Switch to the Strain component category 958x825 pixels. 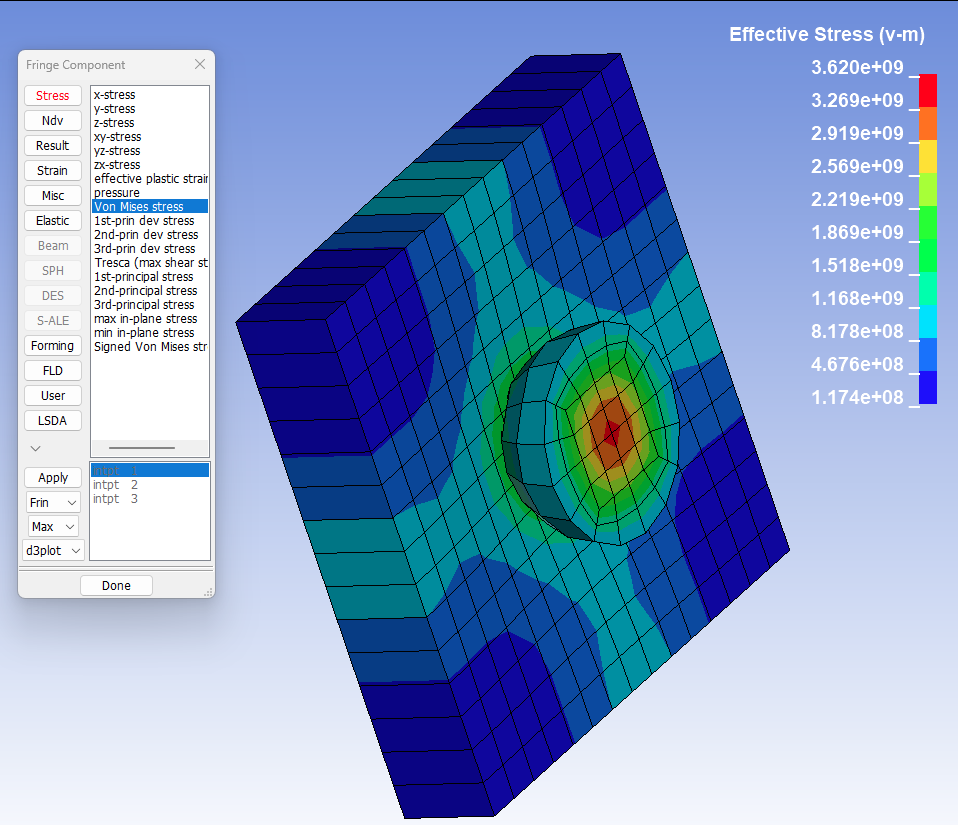coord(53,171)
